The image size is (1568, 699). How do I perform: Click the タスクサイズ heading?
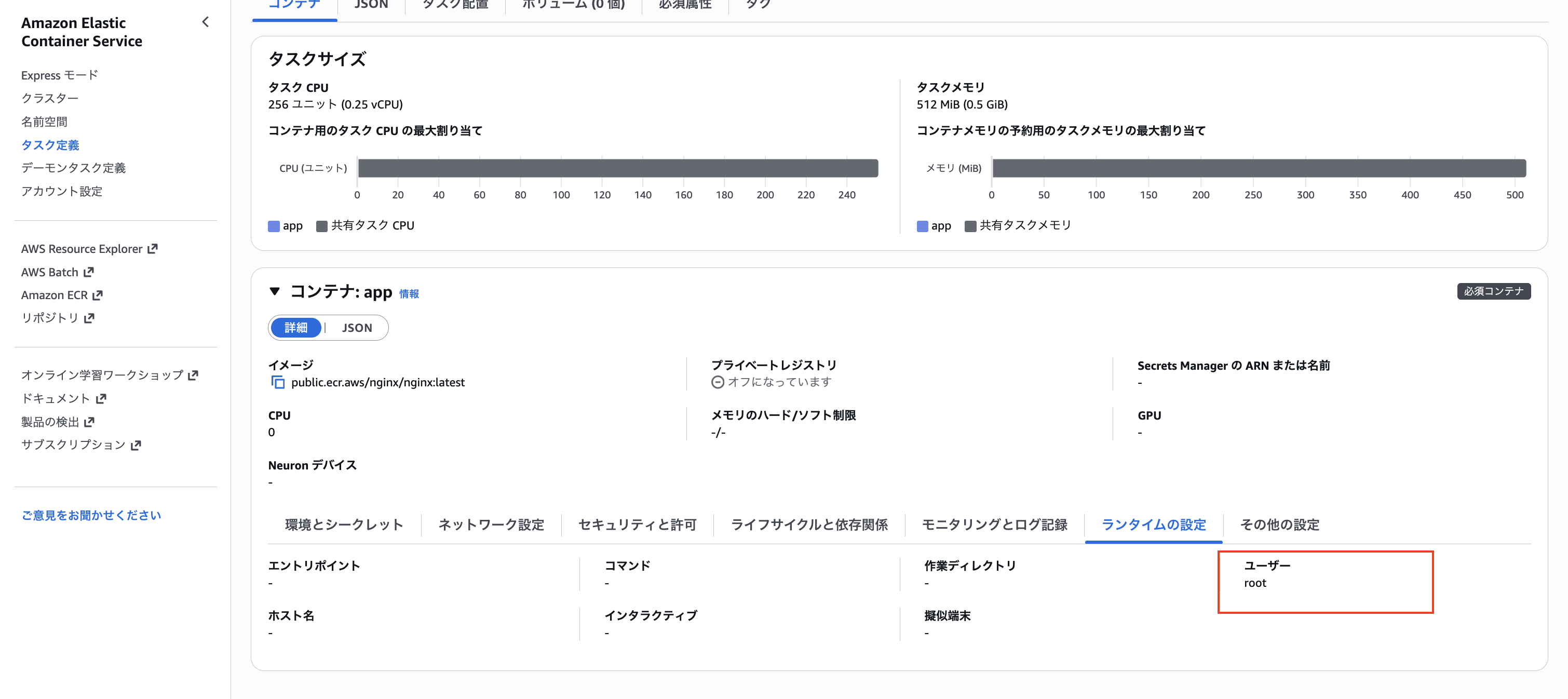(x=317, y=59)
